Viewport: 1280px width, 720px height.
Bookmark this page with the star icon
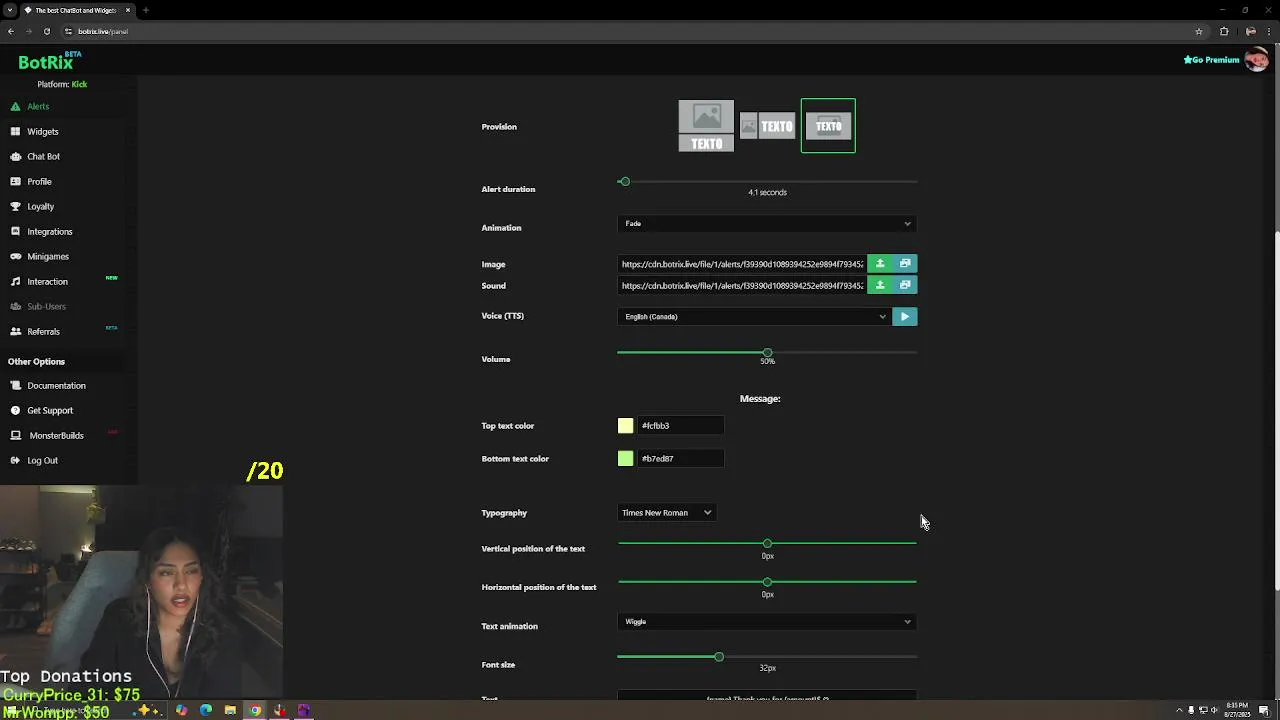click(1199, 31)
